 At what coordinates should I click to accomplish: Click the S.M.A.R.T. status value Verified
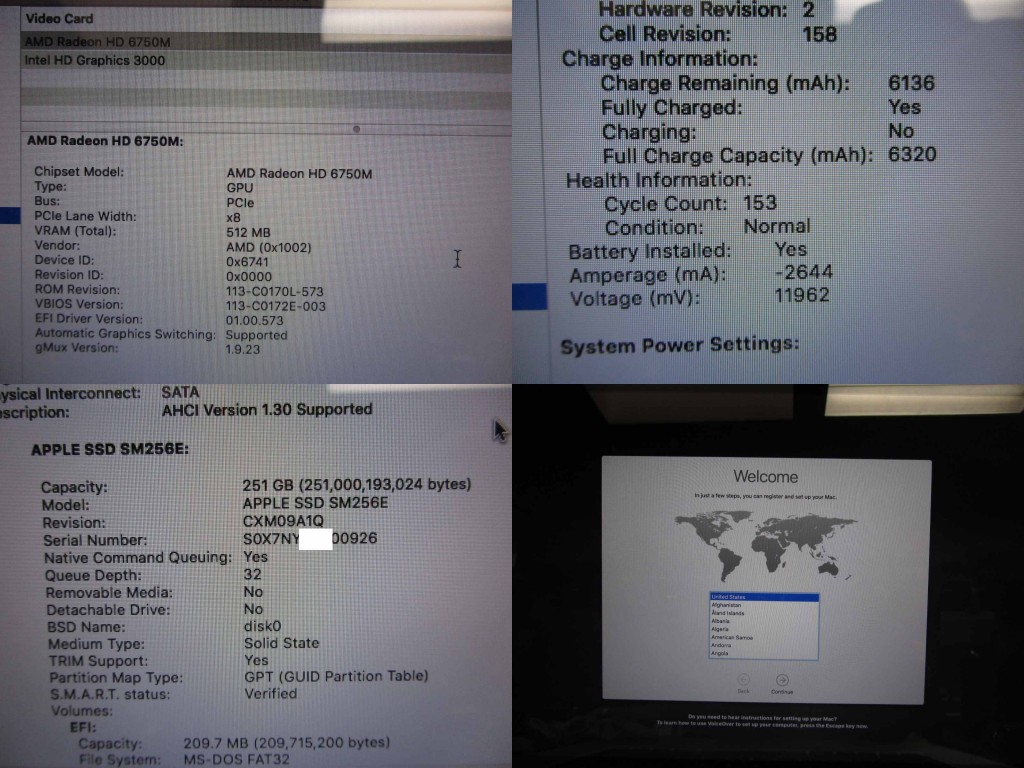click(270, 694)
